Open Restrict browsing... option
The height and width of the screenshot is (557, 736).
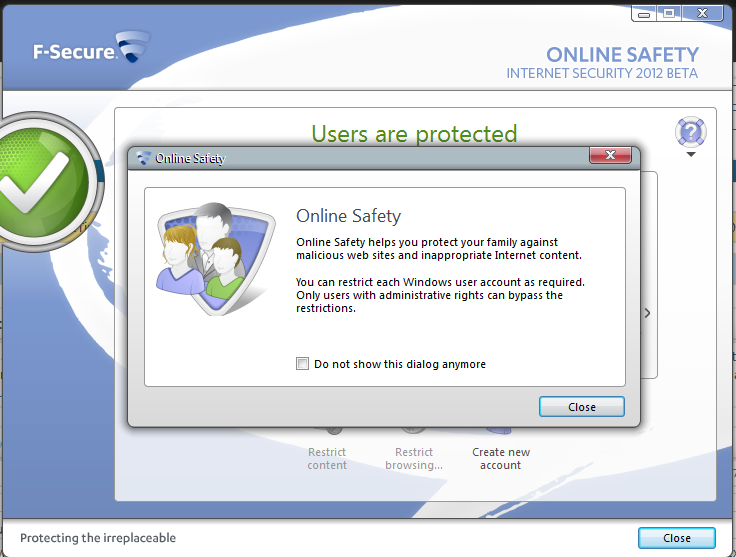tap(414, 458)
